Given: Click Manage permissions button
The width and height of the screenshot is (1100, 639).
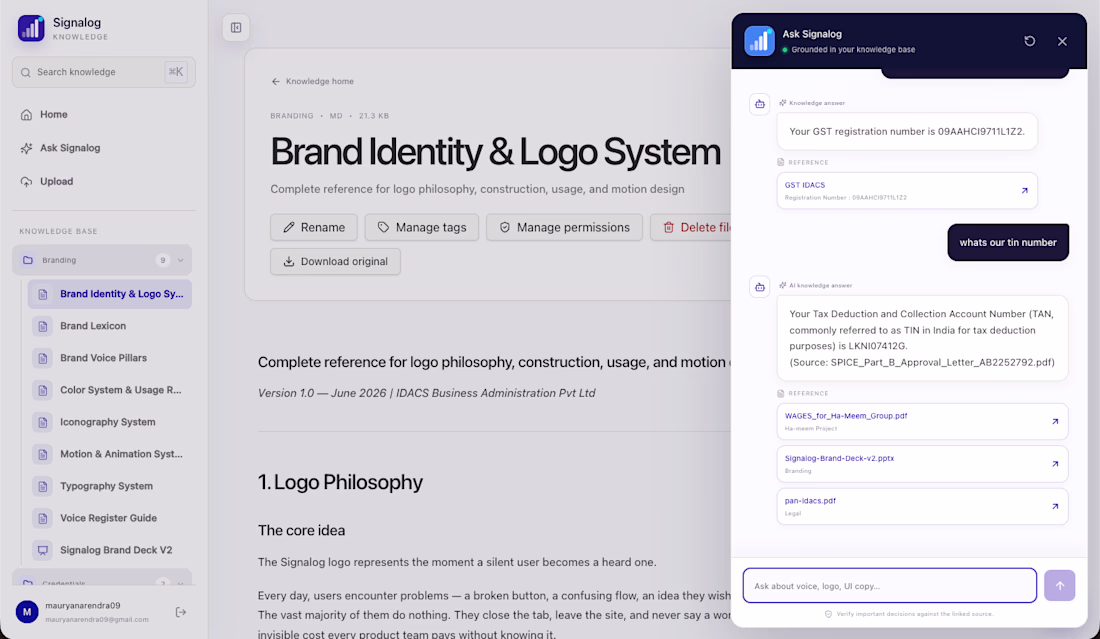Looking at the screenshot, I should click(564, 227).
